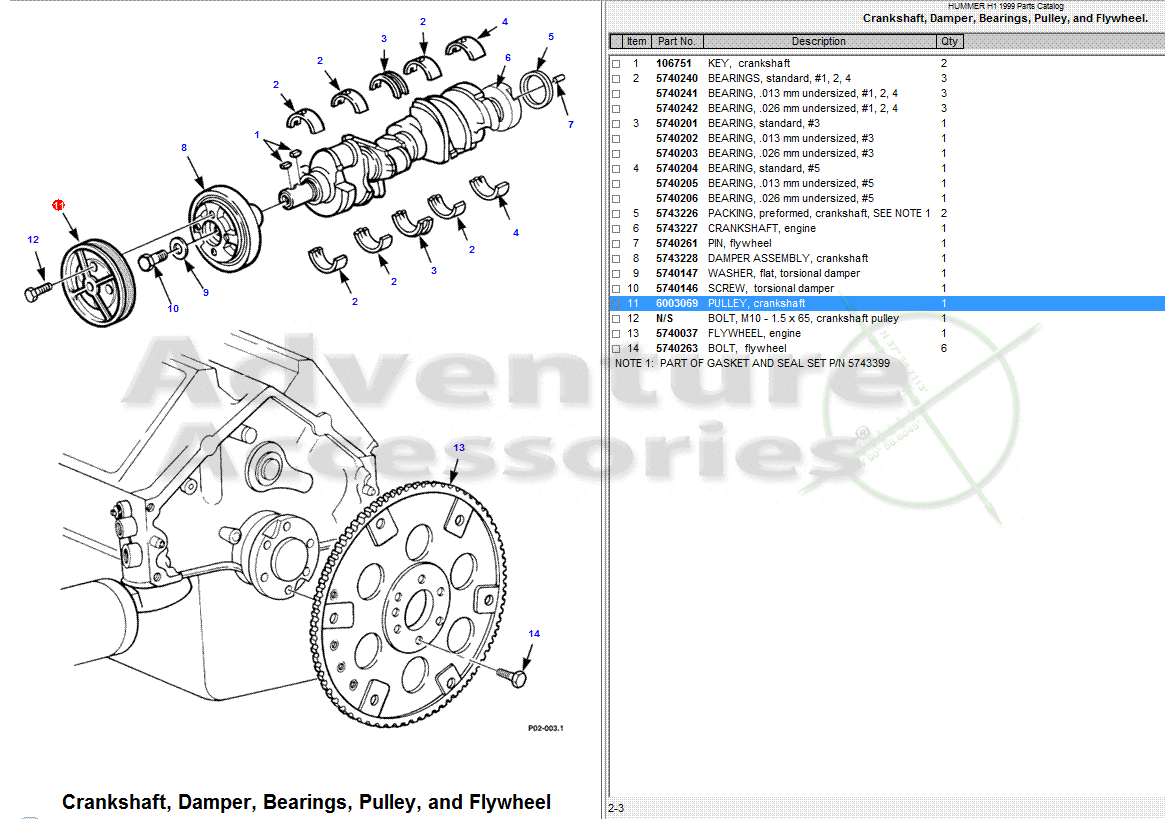
Task: Tick the flat WASHER row checkbox
Action: [x=616, y=273]
